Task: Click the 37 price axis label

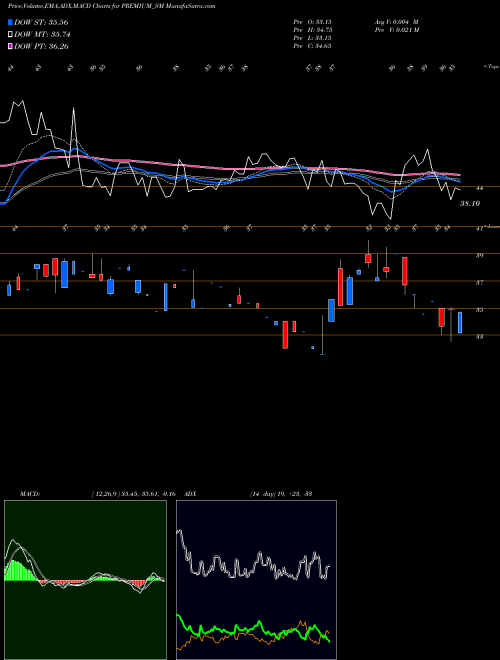Action: [479, 283]
